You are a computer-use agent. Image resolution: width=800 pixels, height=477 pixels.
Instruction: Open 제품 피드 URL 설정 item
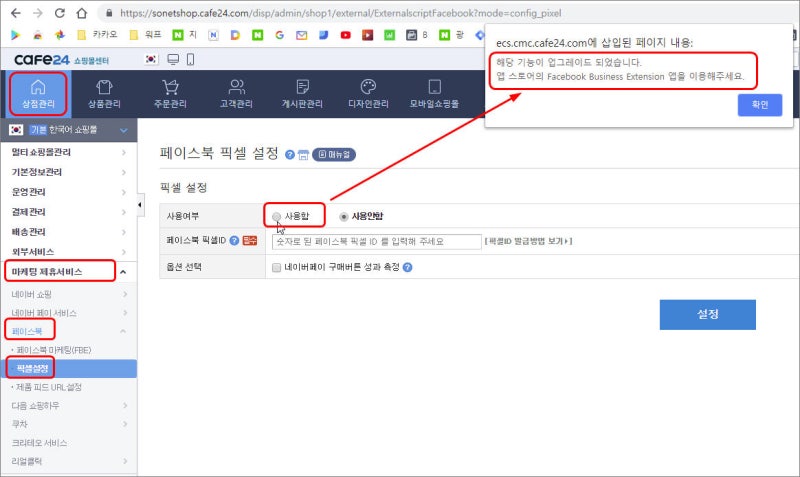click(x=48, y=387)
